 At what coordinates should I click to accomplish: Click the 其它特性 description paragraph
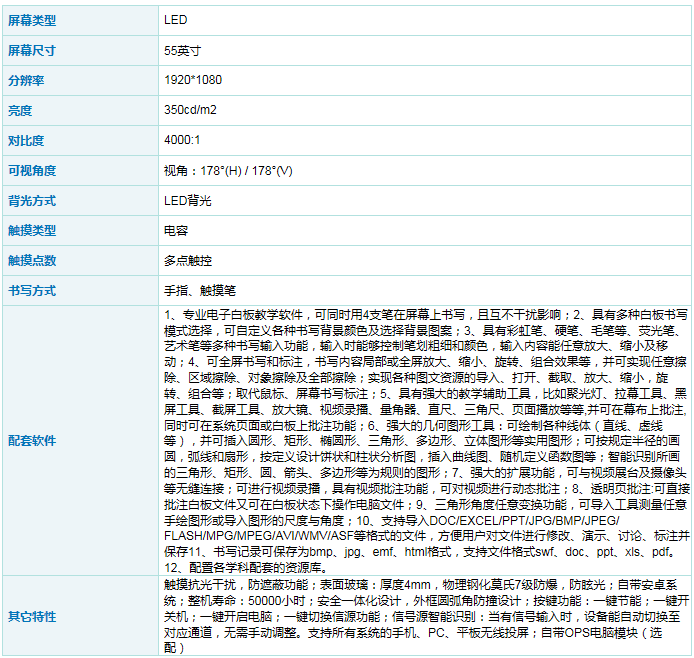click(427, 616)
